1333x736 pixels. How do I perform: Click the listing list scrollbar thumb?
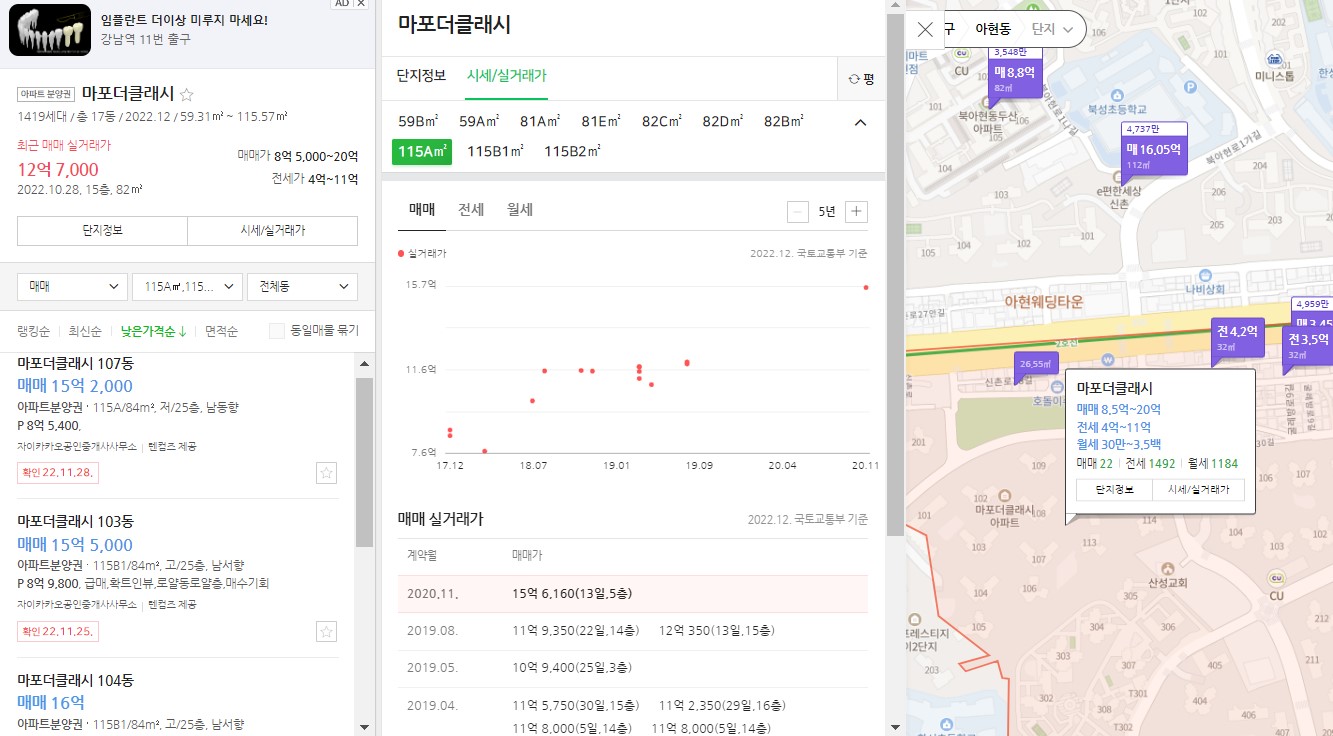[x=365, y=462]
